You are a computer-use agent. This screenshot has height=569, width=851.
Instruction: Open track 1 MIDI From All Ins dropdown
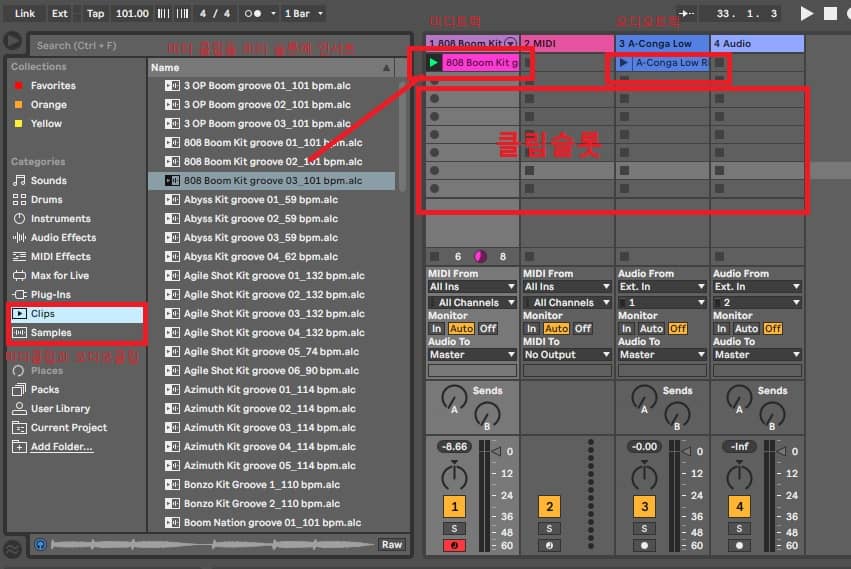tap(472, 287)
